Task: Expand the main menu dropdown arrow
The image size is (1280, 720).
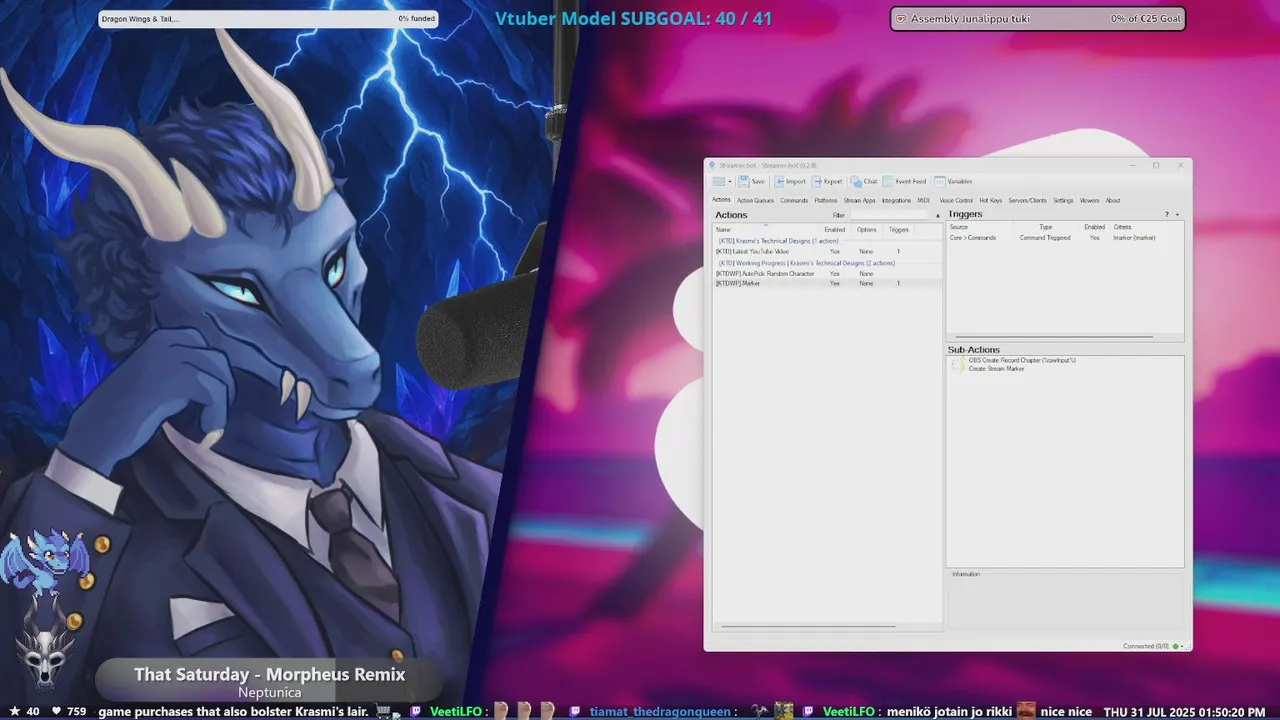Action: click(x=730, y=182)
